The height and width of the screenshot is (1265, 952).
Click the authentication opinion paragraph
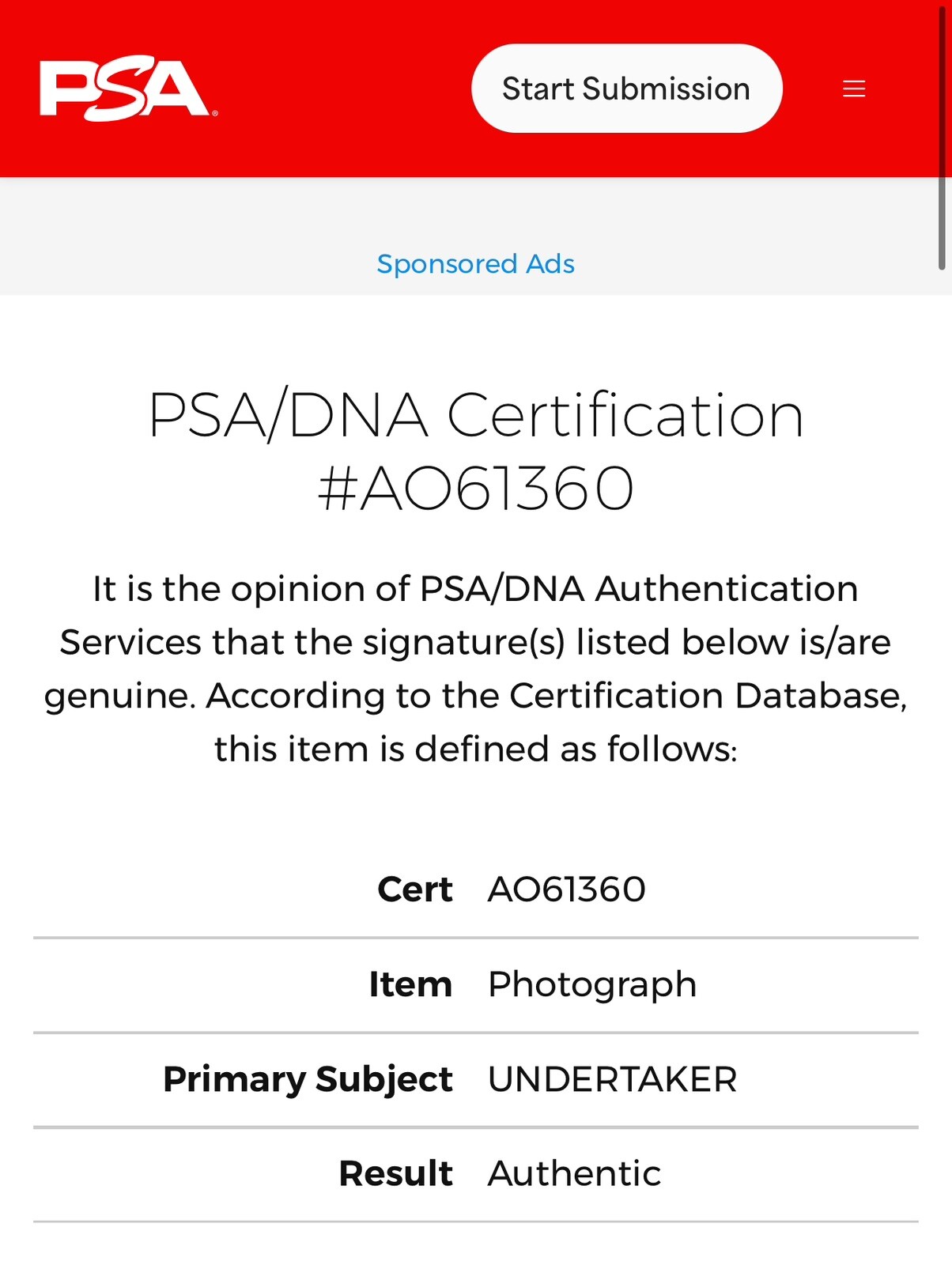click(476, 669)
